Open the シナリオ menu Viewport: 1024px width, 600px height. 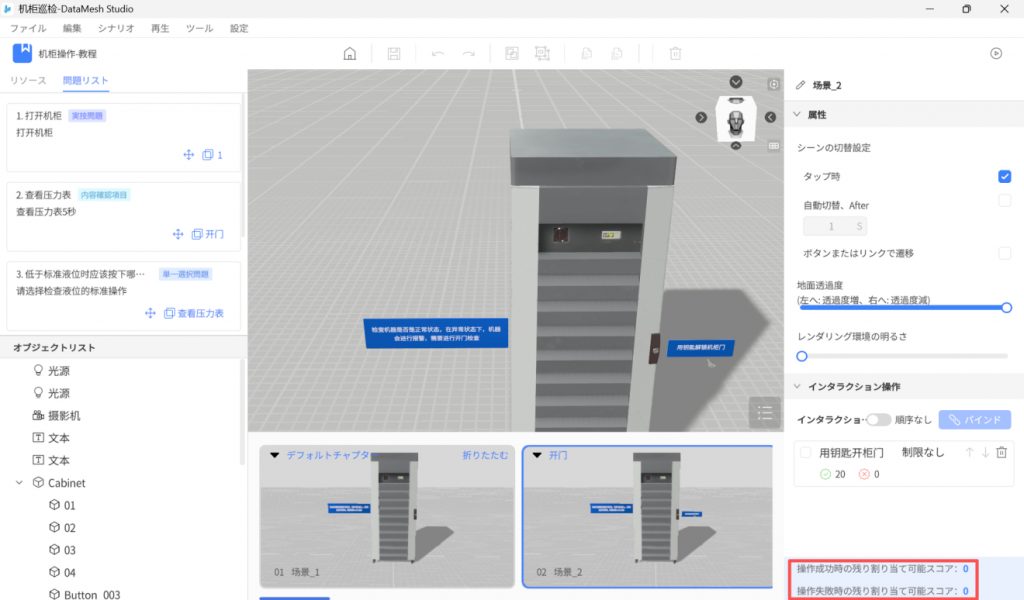click(x=116, y=29)
